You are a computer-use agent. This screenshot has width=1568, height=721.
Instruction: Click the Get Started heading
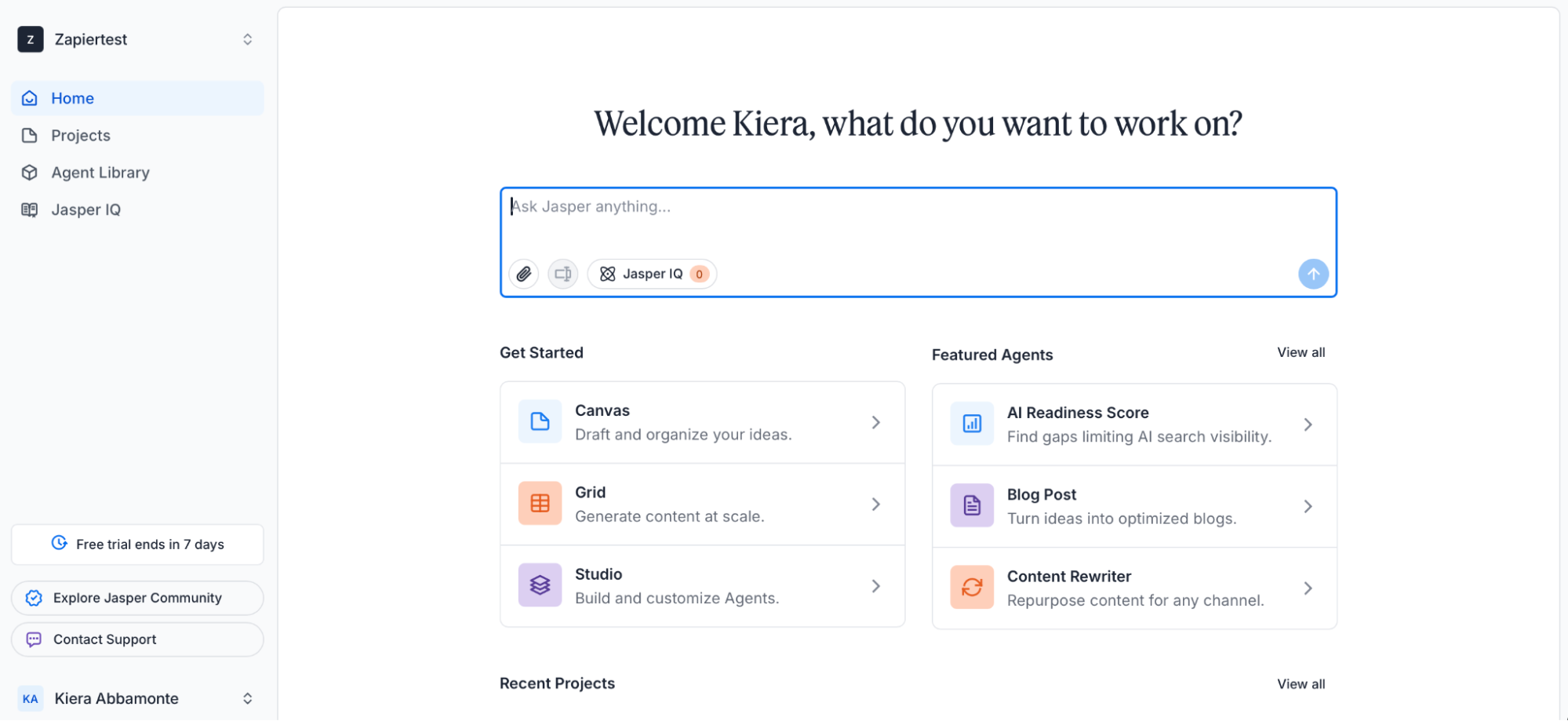pos(541,352)
